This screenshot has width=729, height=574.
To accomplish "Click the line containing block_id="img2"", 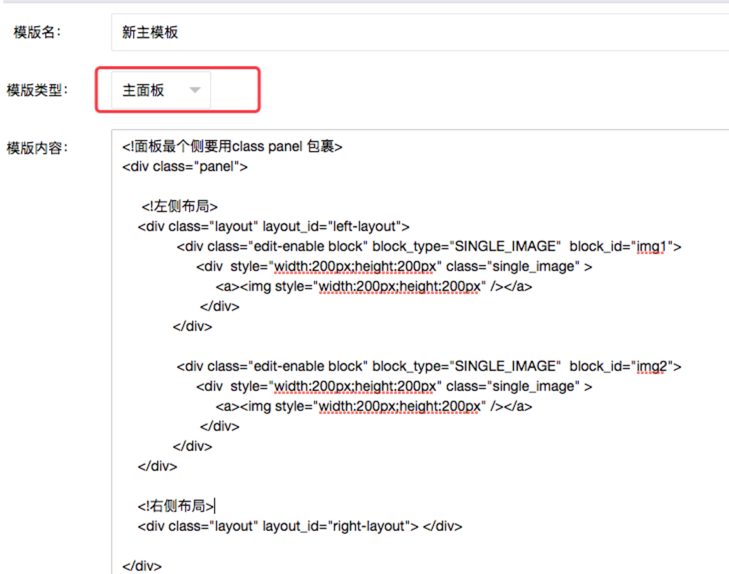I will [429, 366].
